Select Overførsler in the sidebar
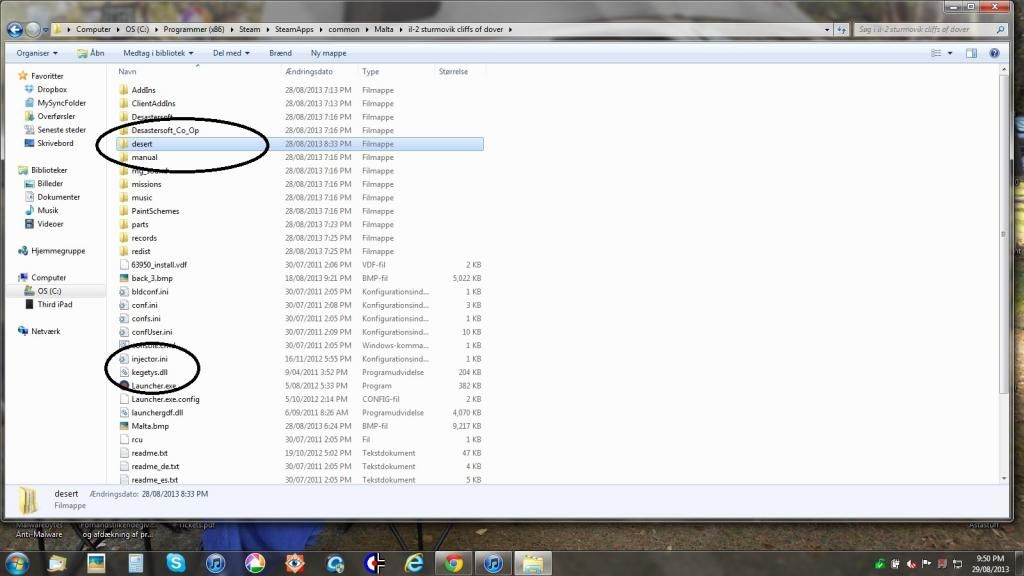 [x=56, y=116]
